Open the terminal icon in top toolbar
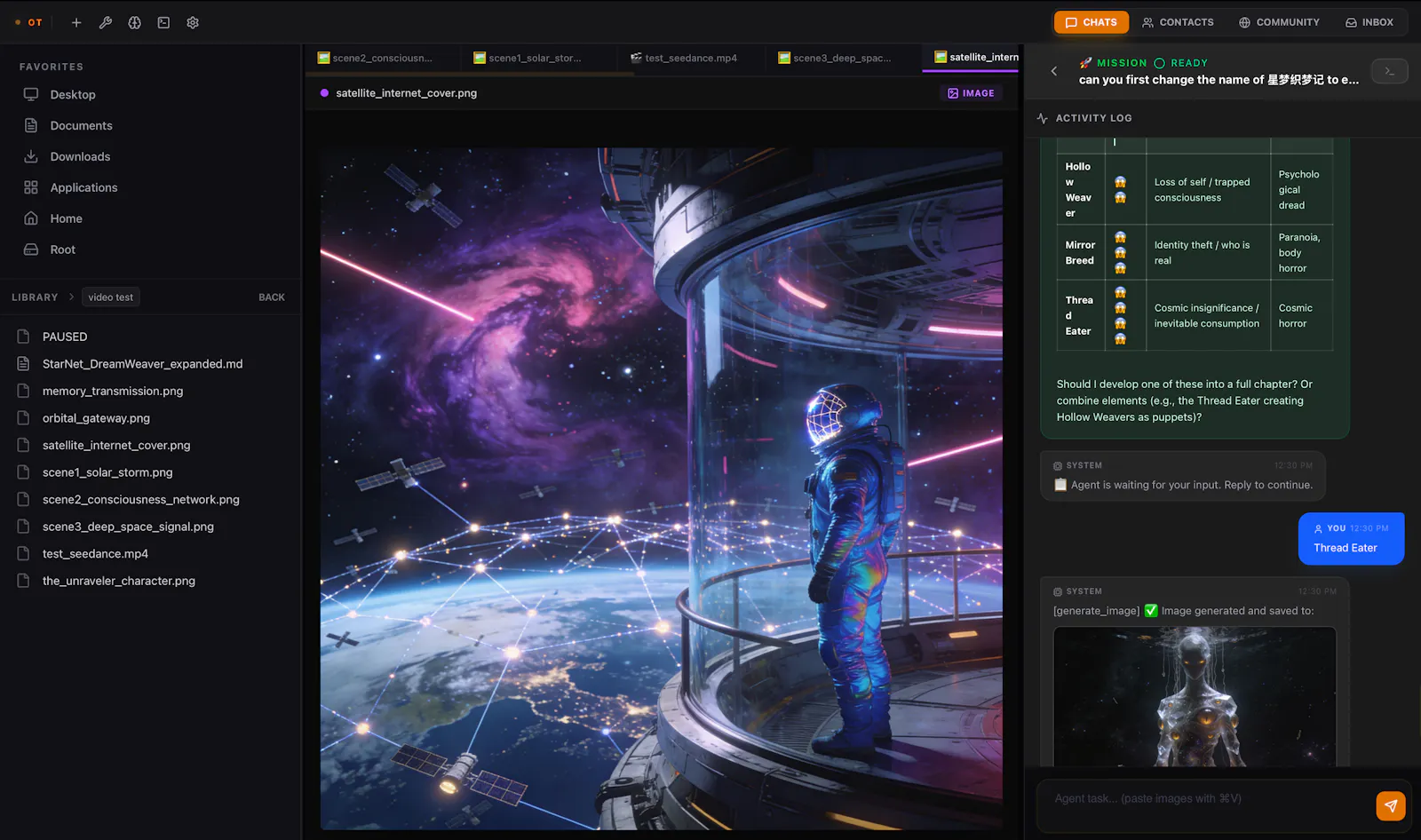The width and height of the screenshot is (1421, 840). pyautogui.click(x=163, y=22)
